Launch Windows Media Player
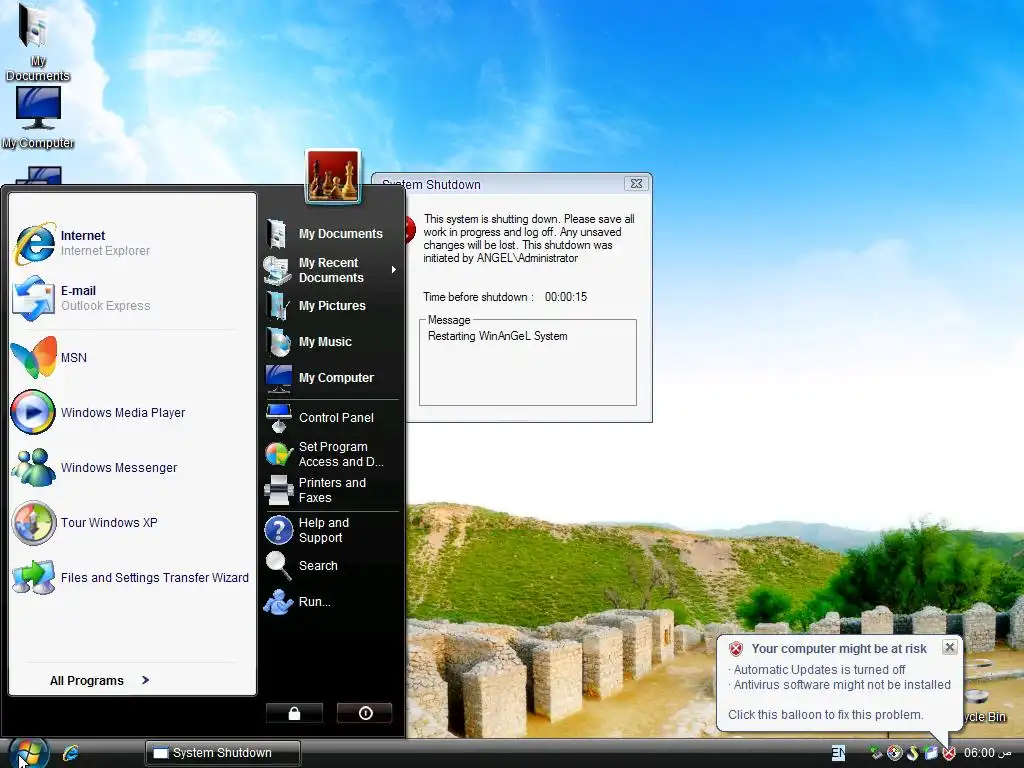 tap(133, 412)
